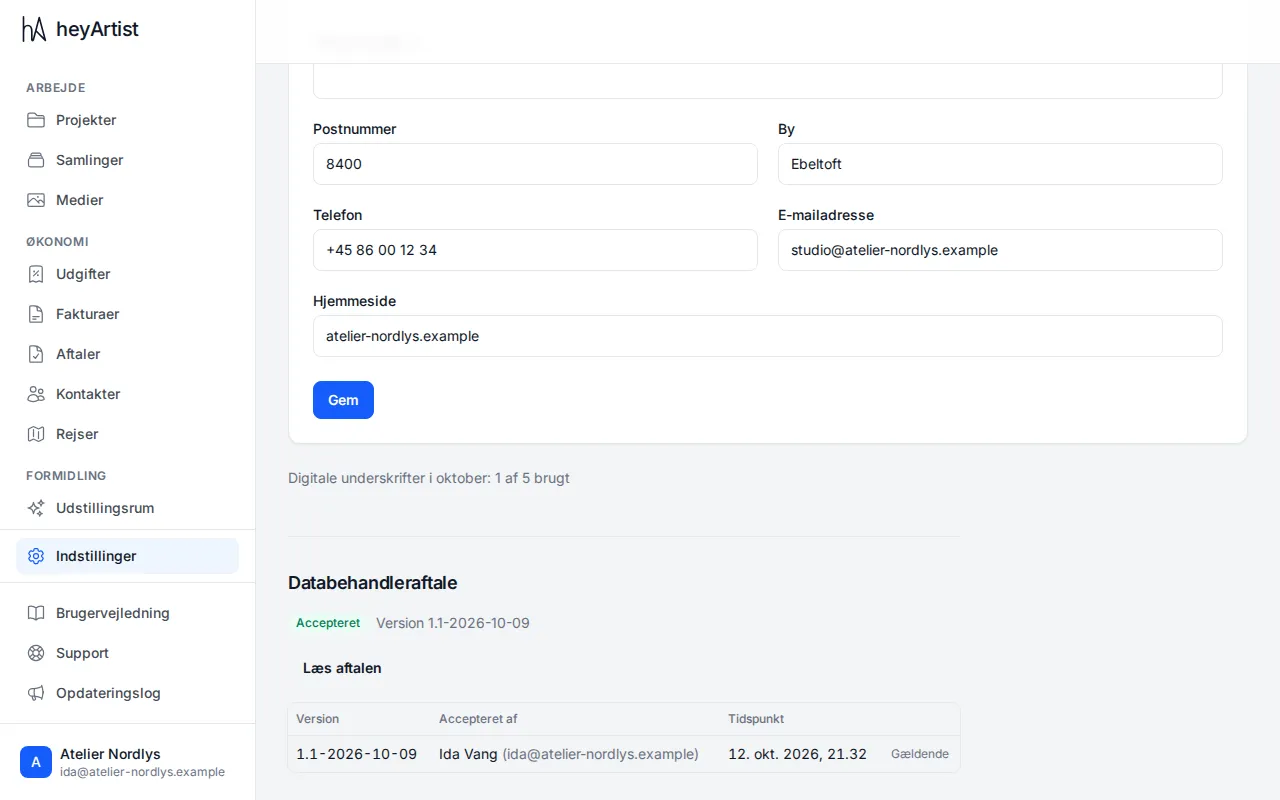Click the Rejser map icon
1280x800 pixels.
tap(36, 434)
